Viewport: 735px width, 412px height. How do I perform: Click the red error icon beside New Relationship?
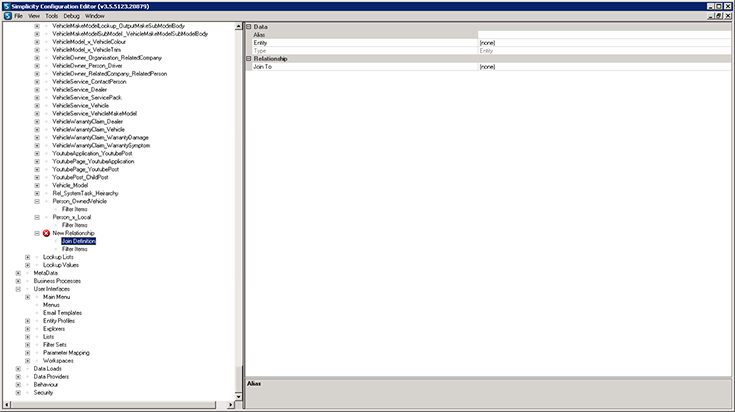tap(46, 233)
